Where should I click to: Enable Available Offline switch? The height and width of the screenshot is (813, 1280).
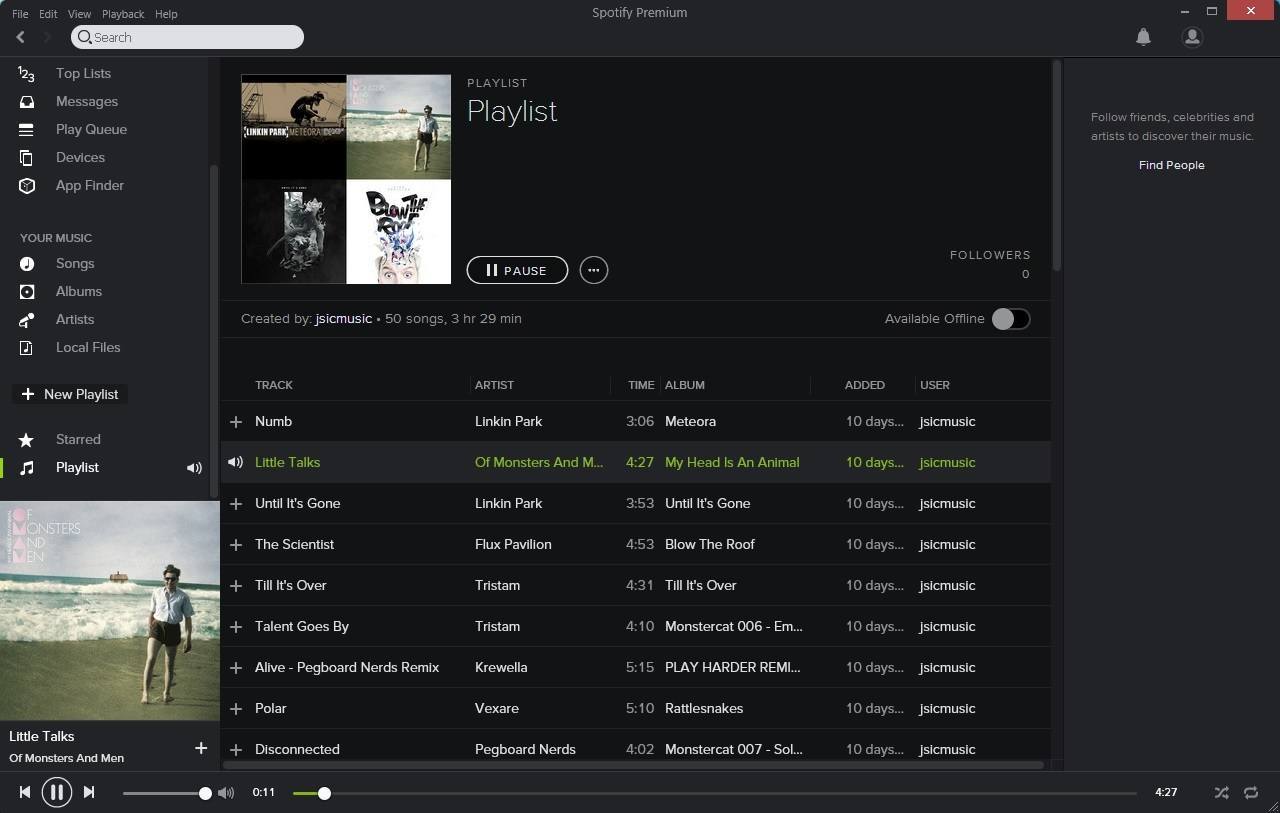[1011, 319]
